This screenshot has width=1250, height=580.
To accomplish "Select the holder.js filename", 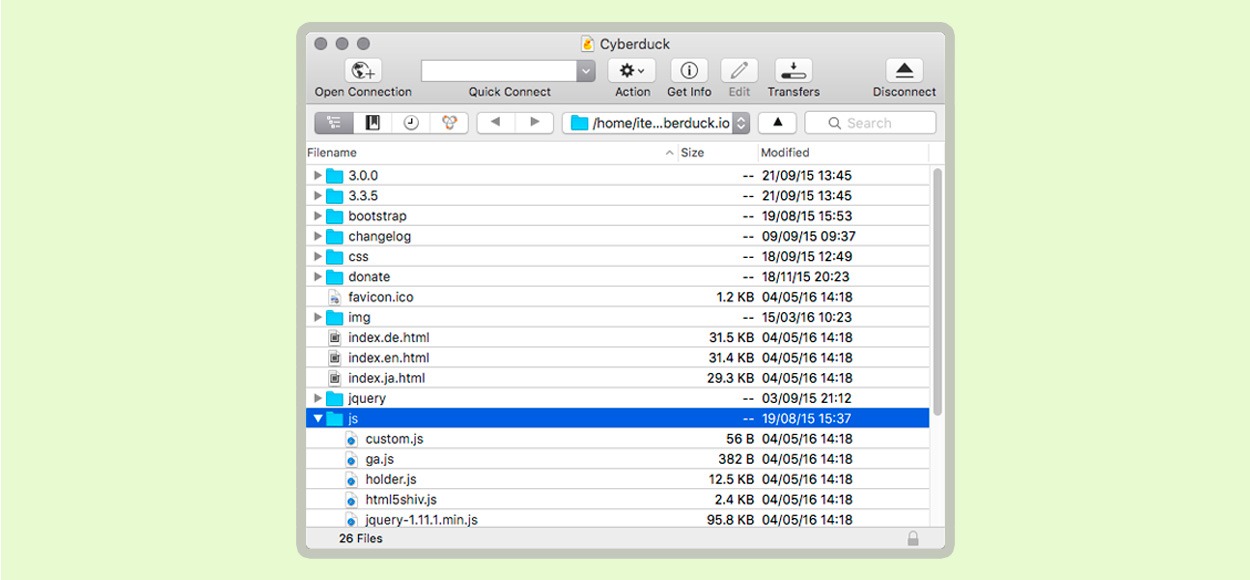I will (391, 479).
